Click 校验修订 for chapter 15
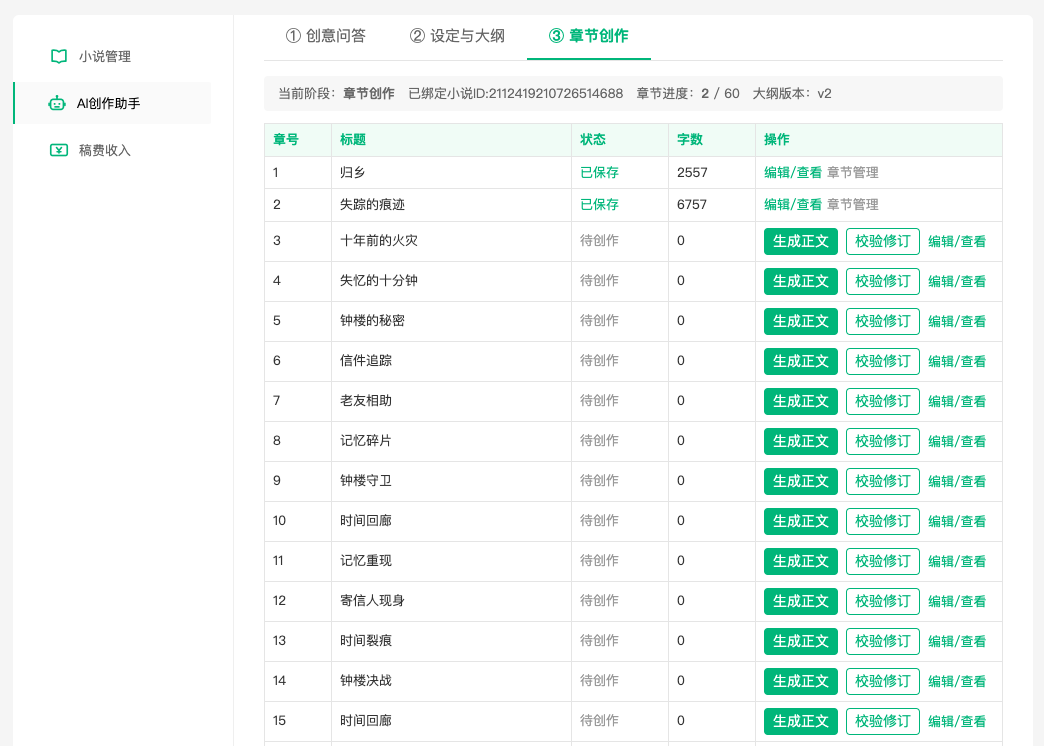Image resolution: width=1044 pixels, height=746 pixels. (882, 721)
